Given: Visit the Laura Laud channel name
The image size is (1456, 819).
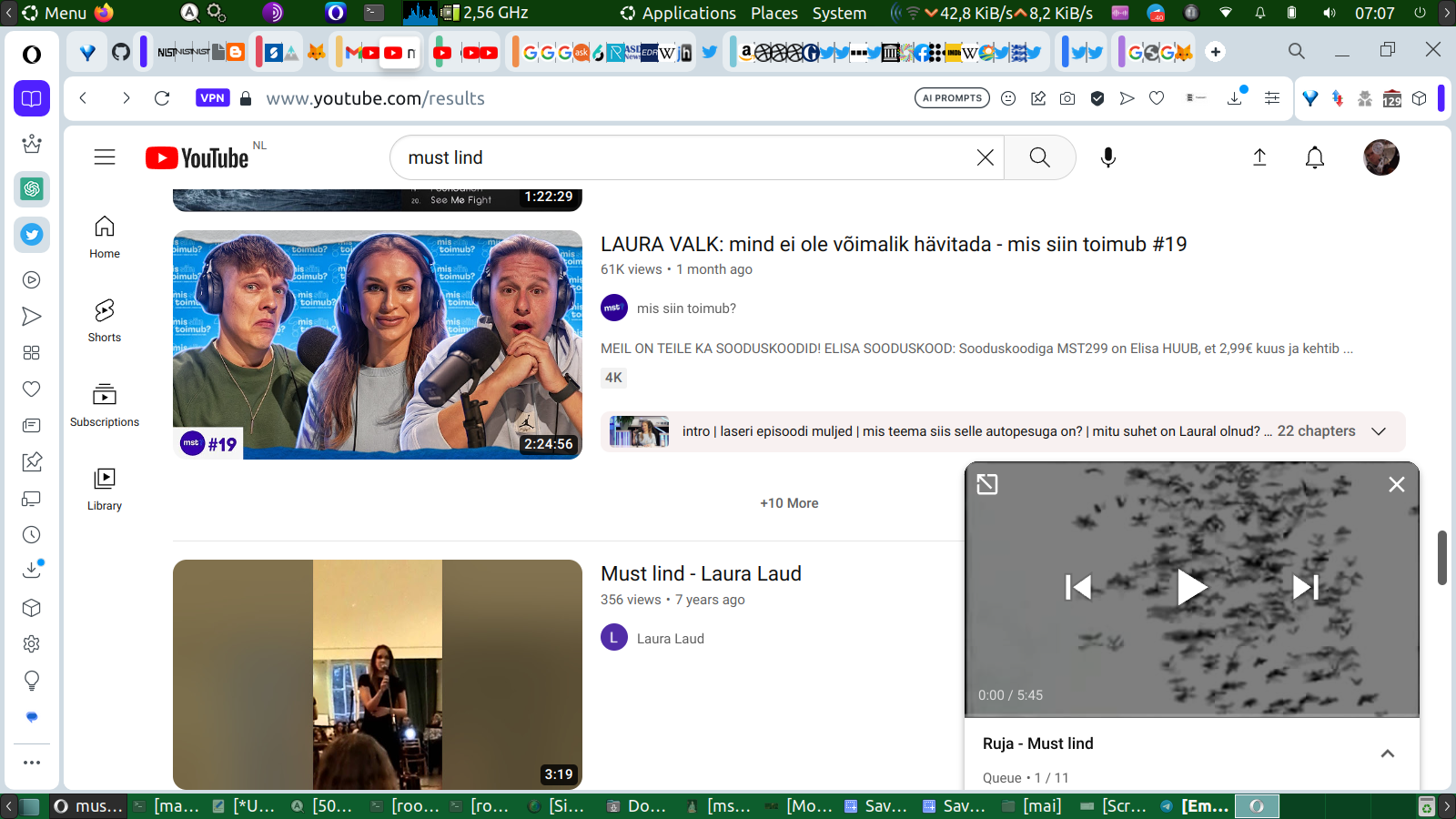Looking at the screenshot, I should [x=671, y=639].
